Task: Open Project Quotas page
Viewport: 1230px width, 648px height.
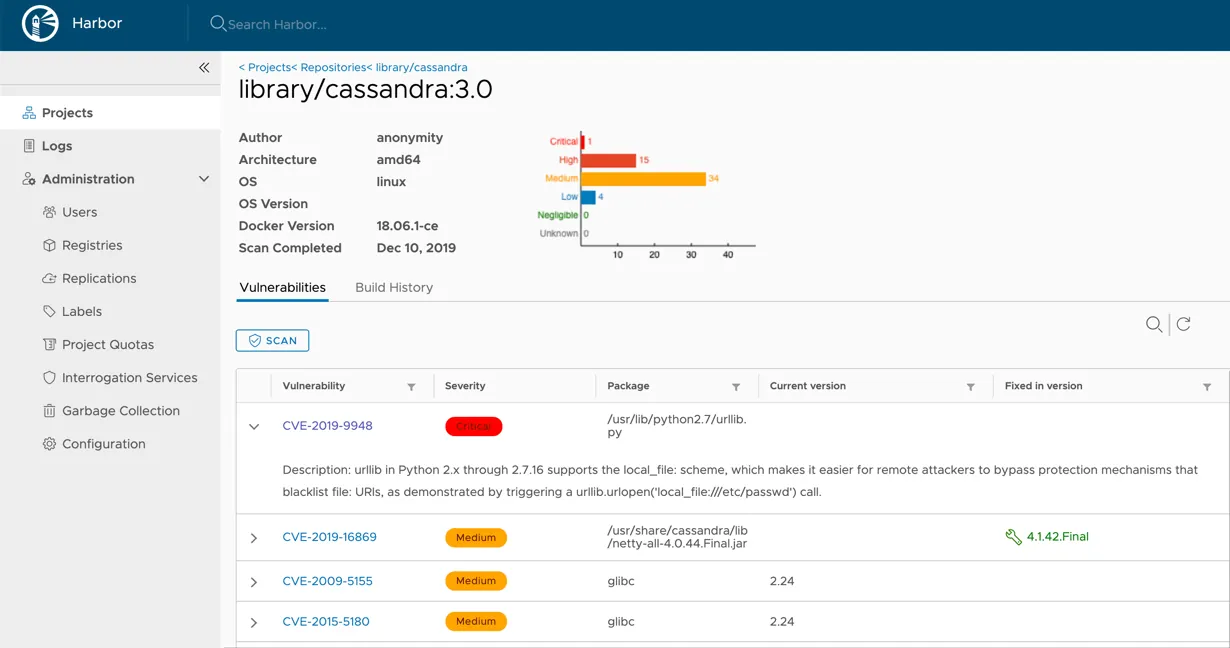Action: coord(110,344)
